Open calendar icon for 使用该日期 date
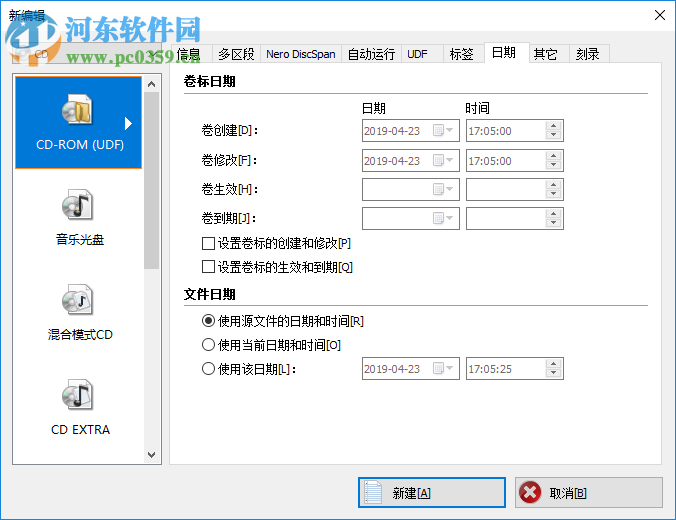The width and height of the screenshot is (676, 520). [438, 368]
